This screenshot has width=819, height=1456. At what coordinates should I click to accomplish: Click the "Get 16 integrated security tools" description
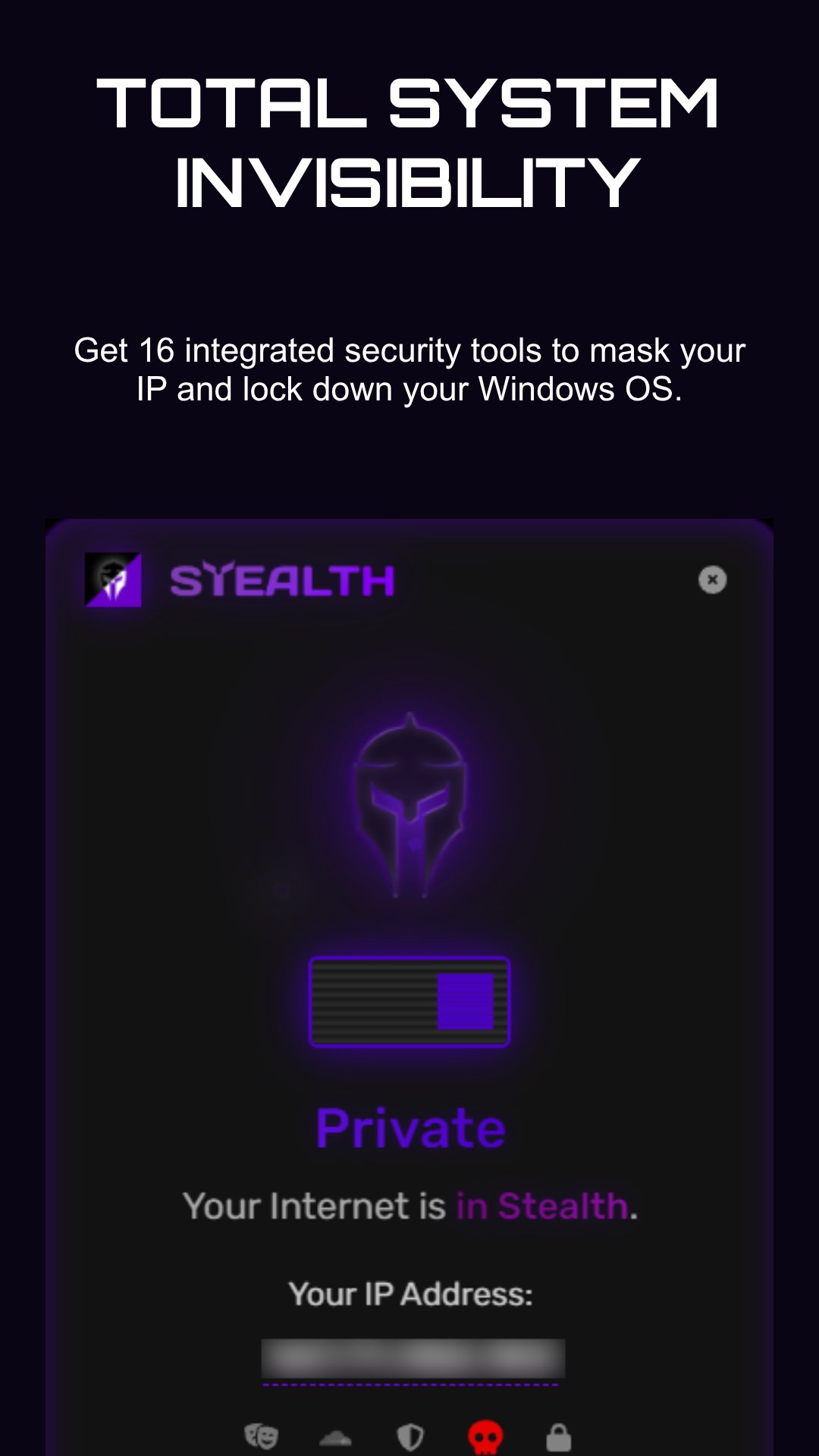coord(409,369)
